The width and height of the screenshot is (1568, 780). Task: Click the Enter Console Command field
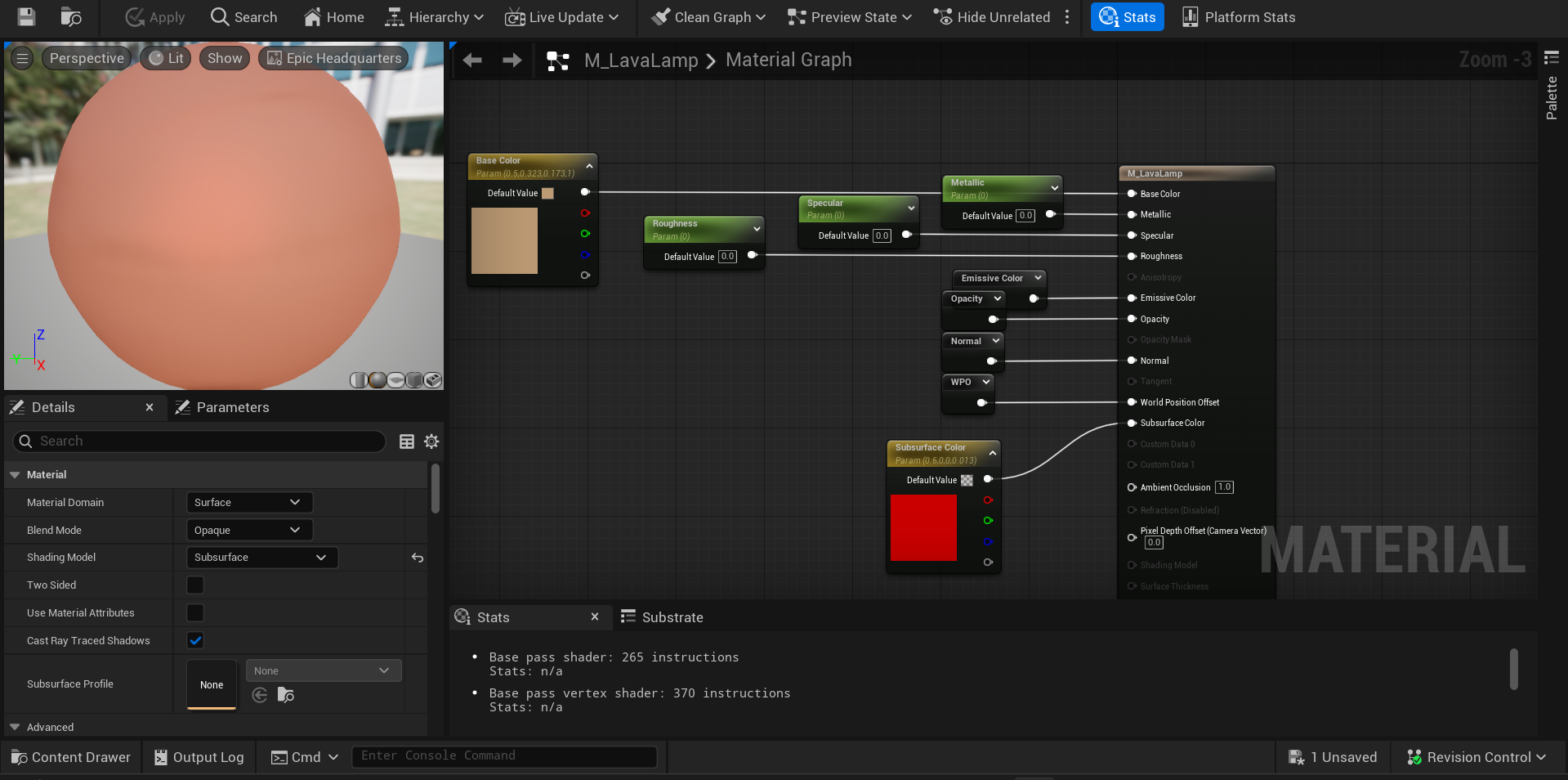pos(503,756)
